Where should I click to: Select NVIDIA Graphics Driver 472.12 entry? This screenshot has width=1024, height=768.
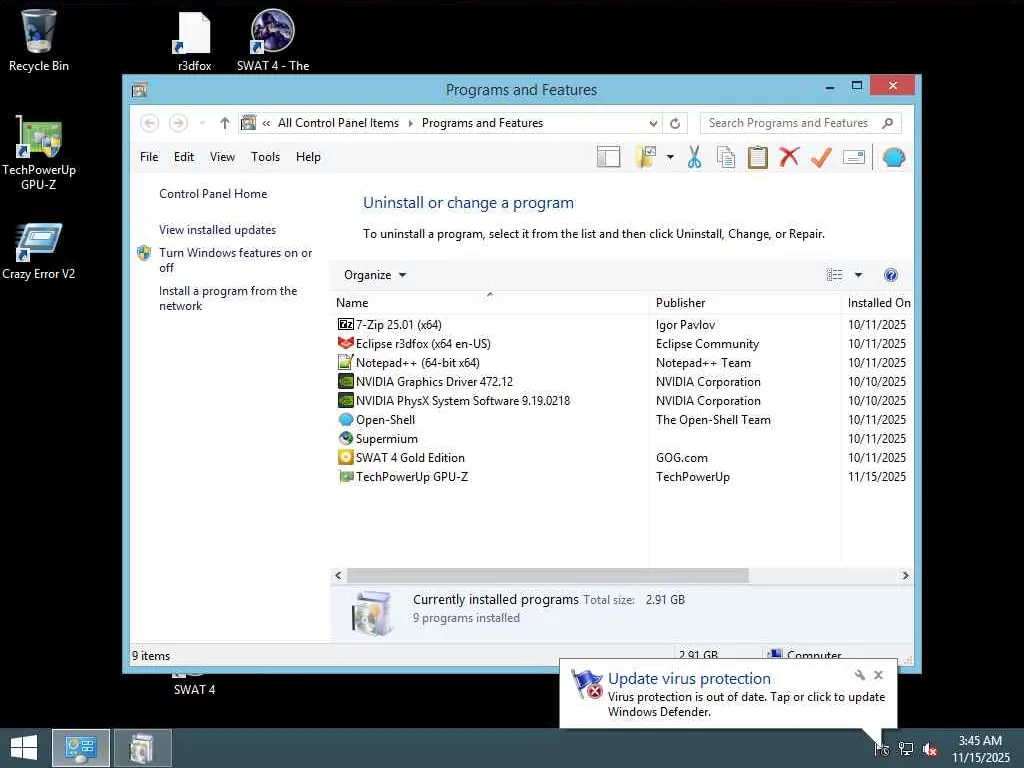pos(622,381)
